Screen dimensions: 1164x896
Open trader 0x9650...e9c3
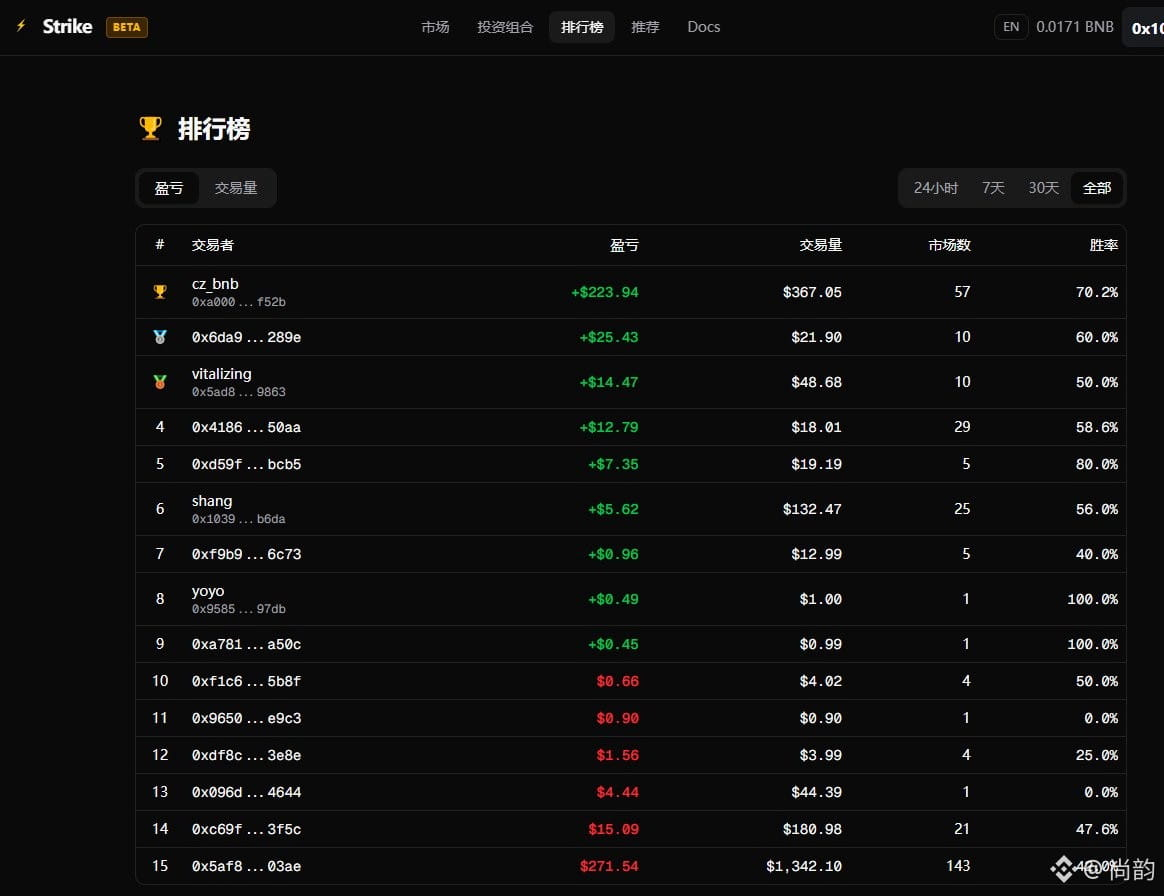tap(246, 718)
